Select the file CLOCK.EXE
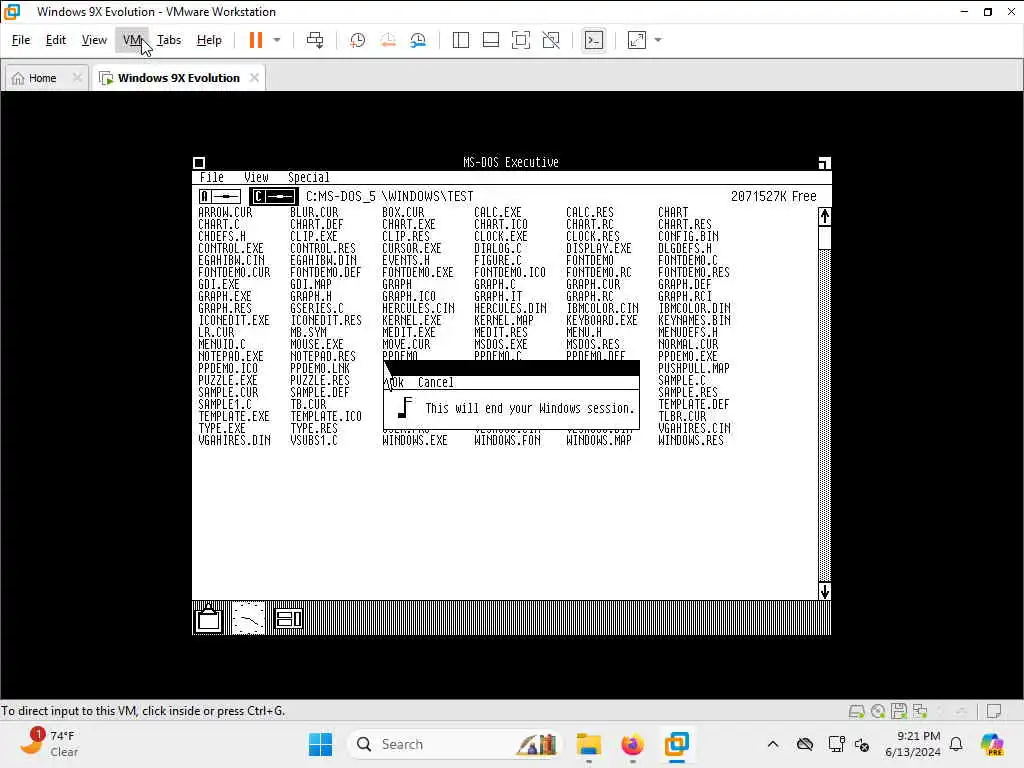The width and height of the screenshot is (1024, 768). tap(501, 236)
